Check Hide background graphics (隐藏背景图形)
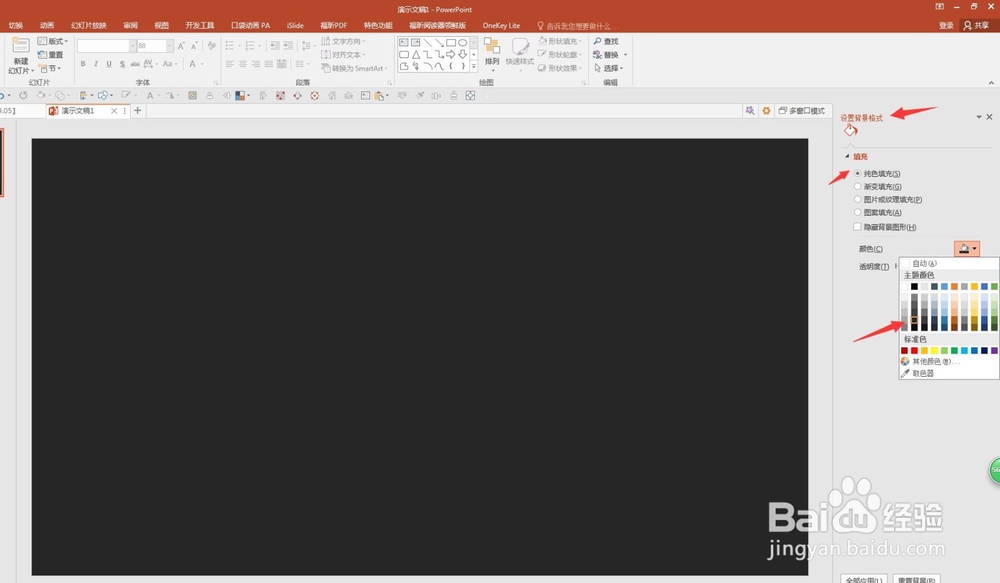 tap(858, 227)
